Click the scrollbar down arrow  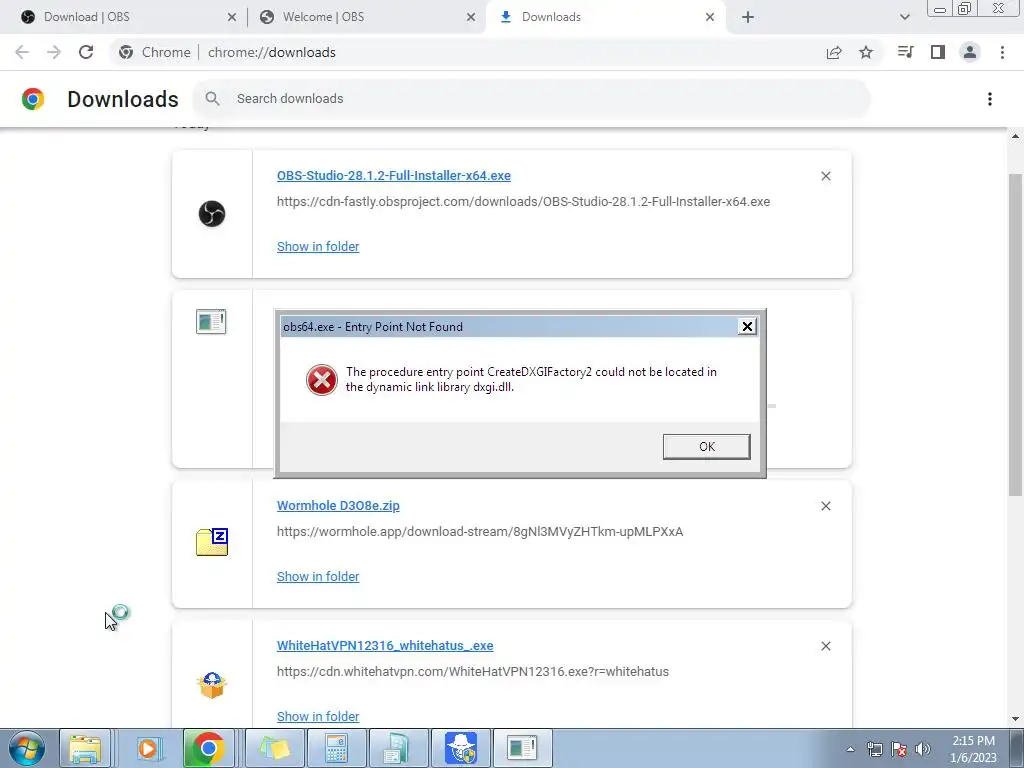pos(1015,719)
